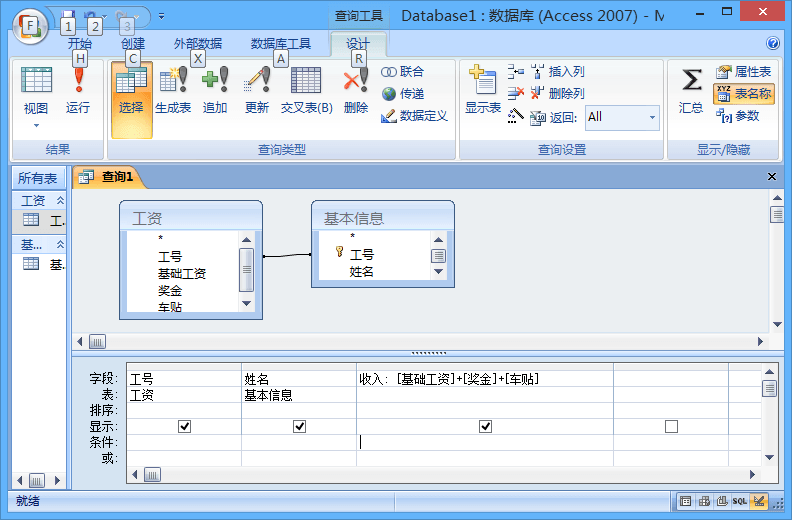Click the 数据定义 (Data Definition) item
The width and height of the screenshot is (792, 520).
[414, 116]
